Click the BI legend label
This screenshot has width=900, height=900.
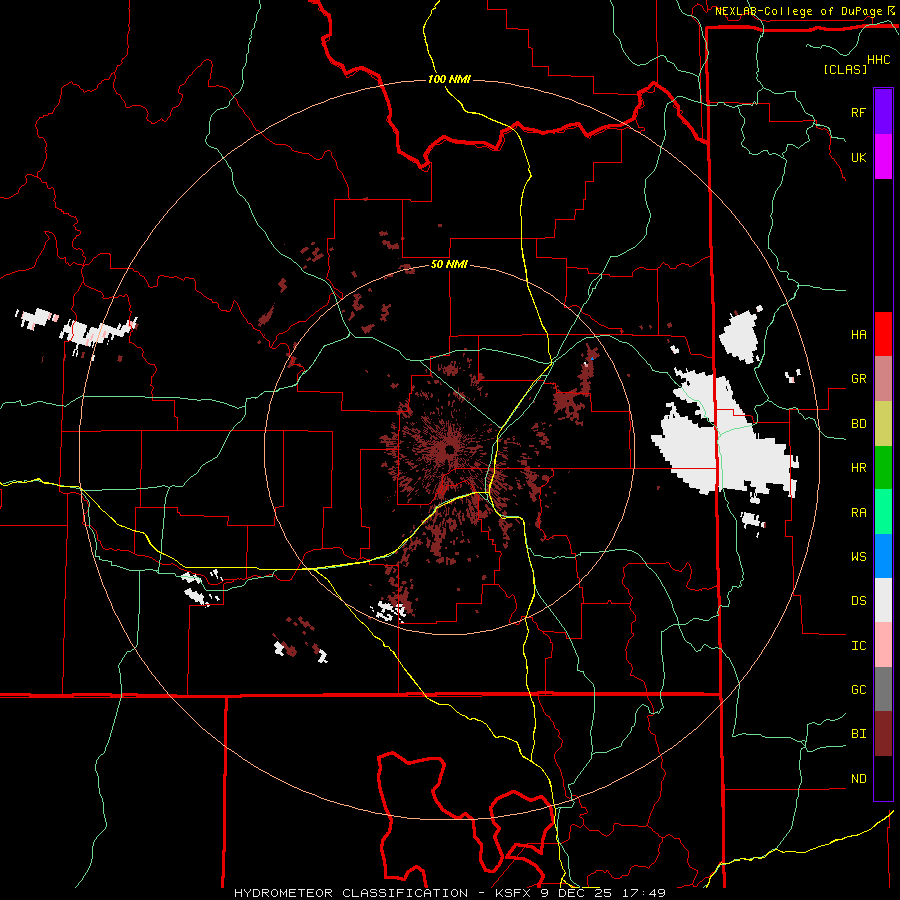pyautogui.click(x=858, y=734)
